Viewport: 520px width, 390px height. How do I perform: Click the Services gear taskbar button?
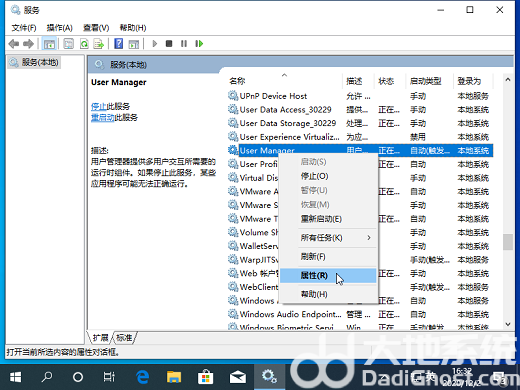point(269,377)
